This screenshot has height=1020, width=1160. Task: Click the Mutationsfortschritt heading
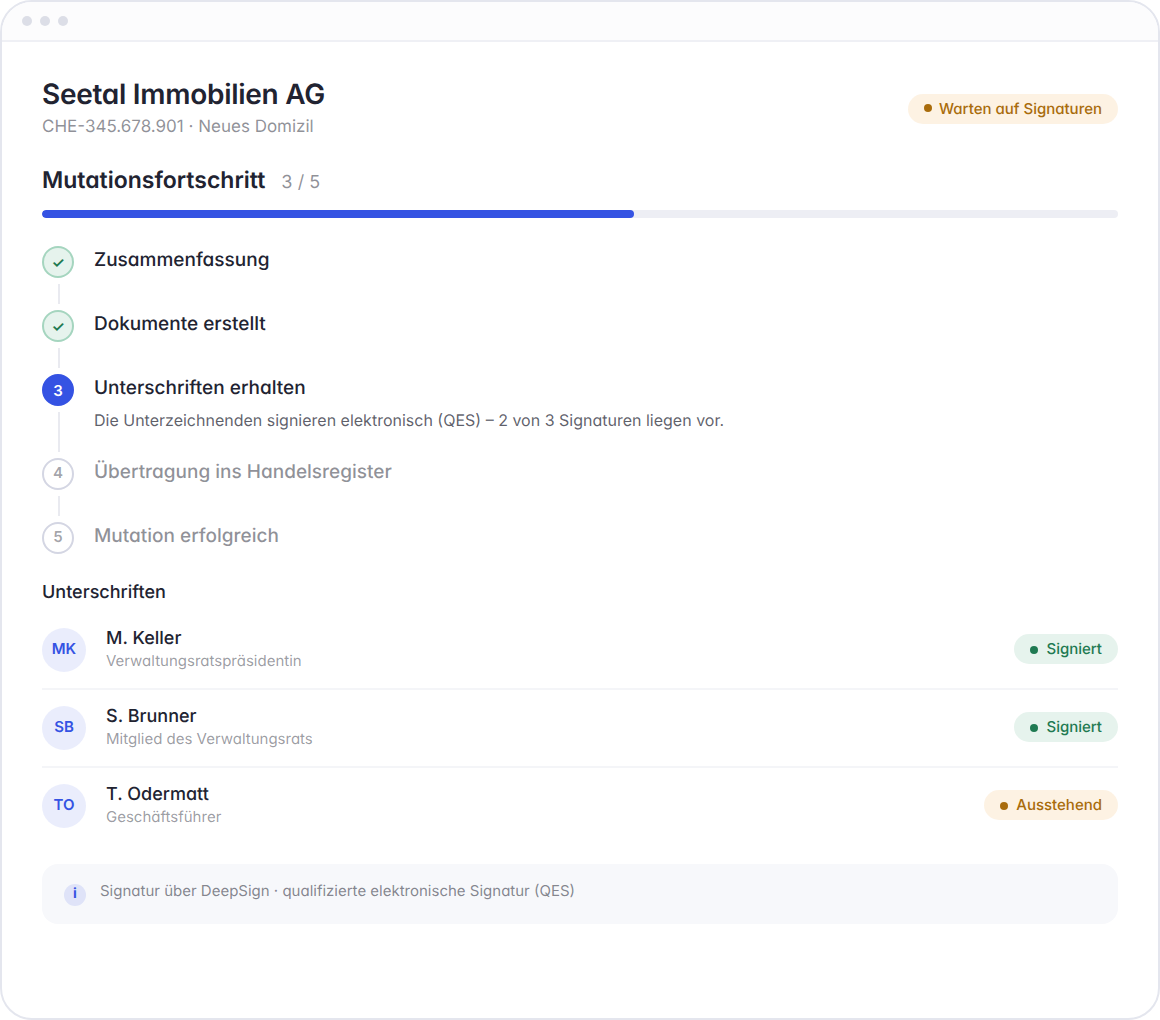pyautogui.click(x=153, y=180)
